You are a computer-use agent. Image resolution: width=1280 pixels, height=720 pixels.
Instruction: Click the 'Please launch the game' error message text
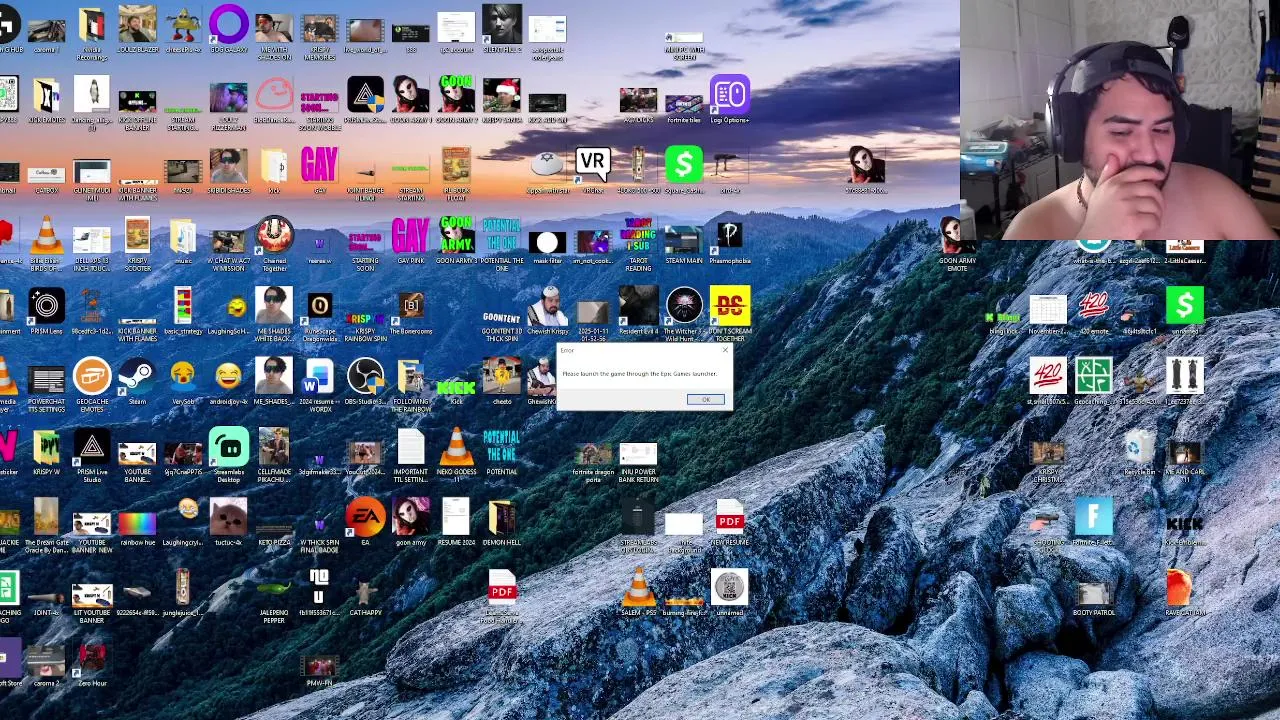coord(639,374)
